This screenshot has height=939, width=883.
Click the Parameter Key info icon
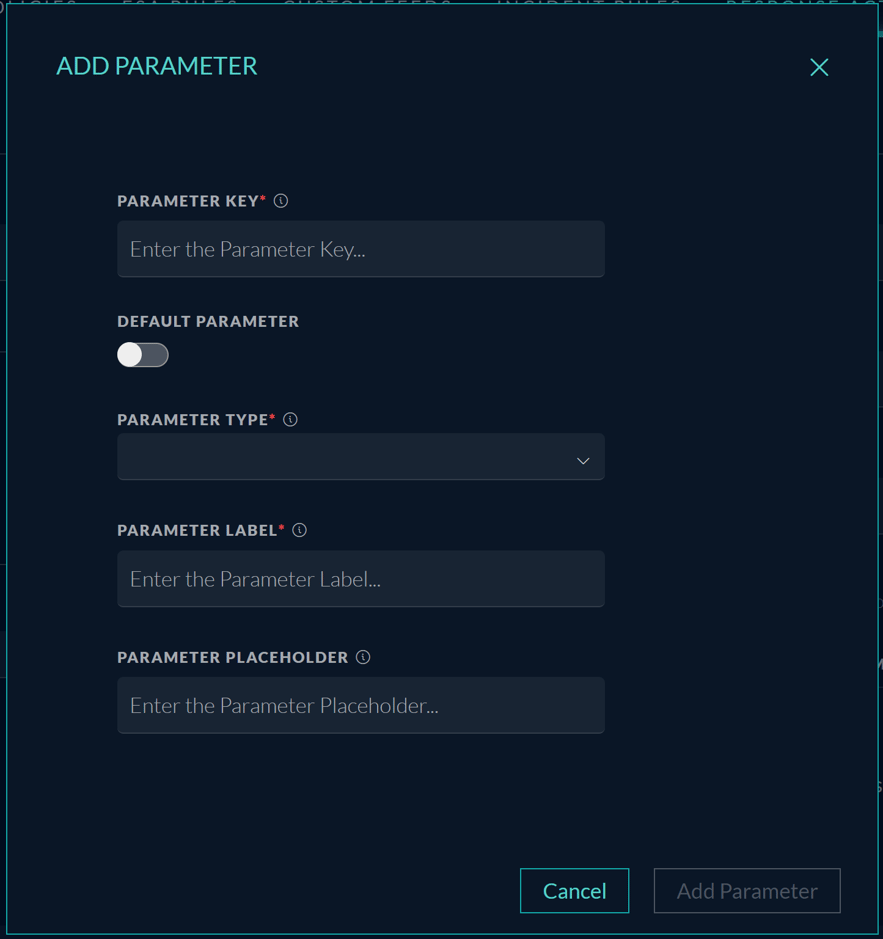[x=281, y=201]
